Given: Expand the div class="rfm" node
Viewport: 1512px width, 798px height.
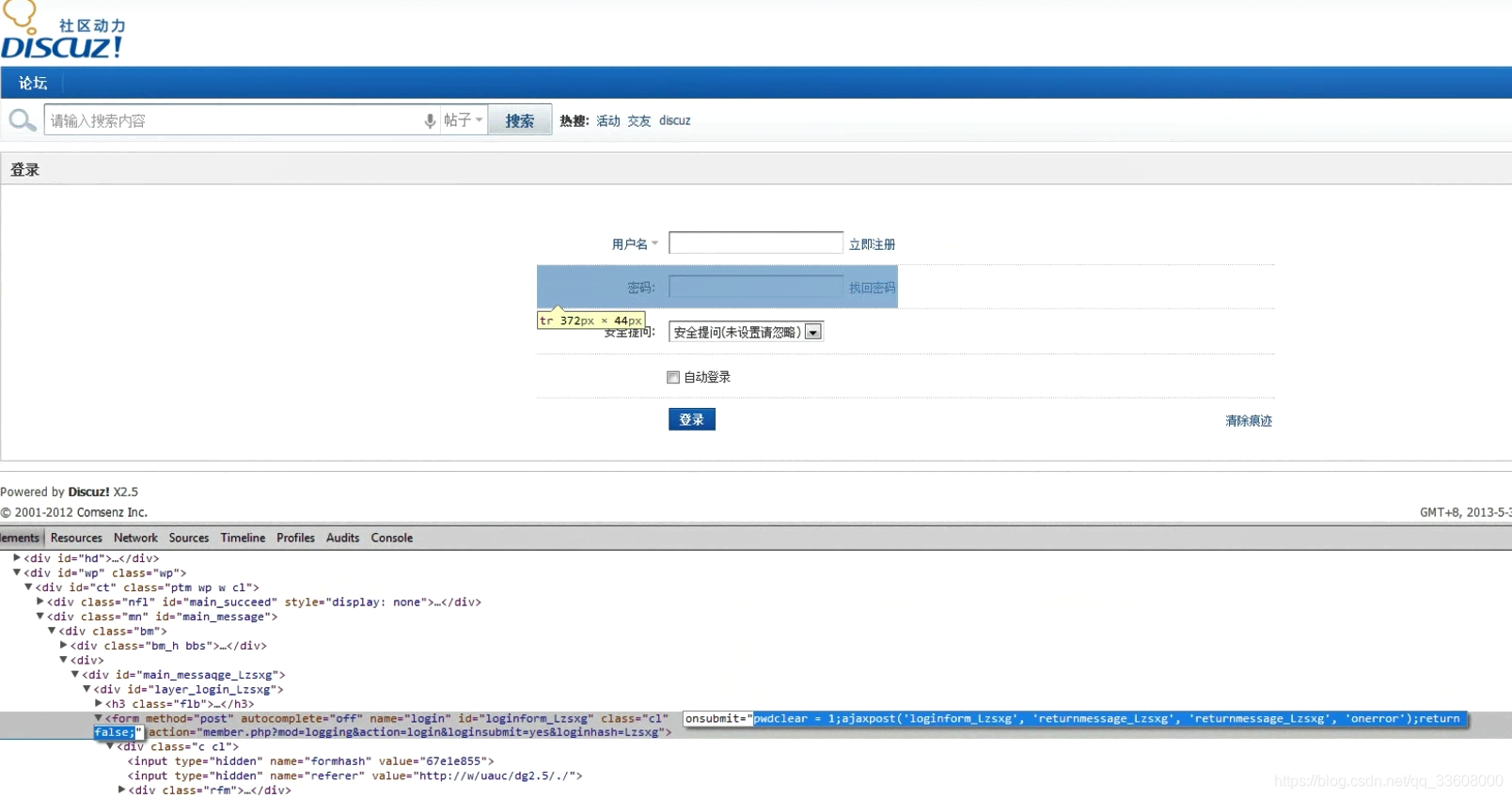Looking at the screenshot, I should pos(121,790).
